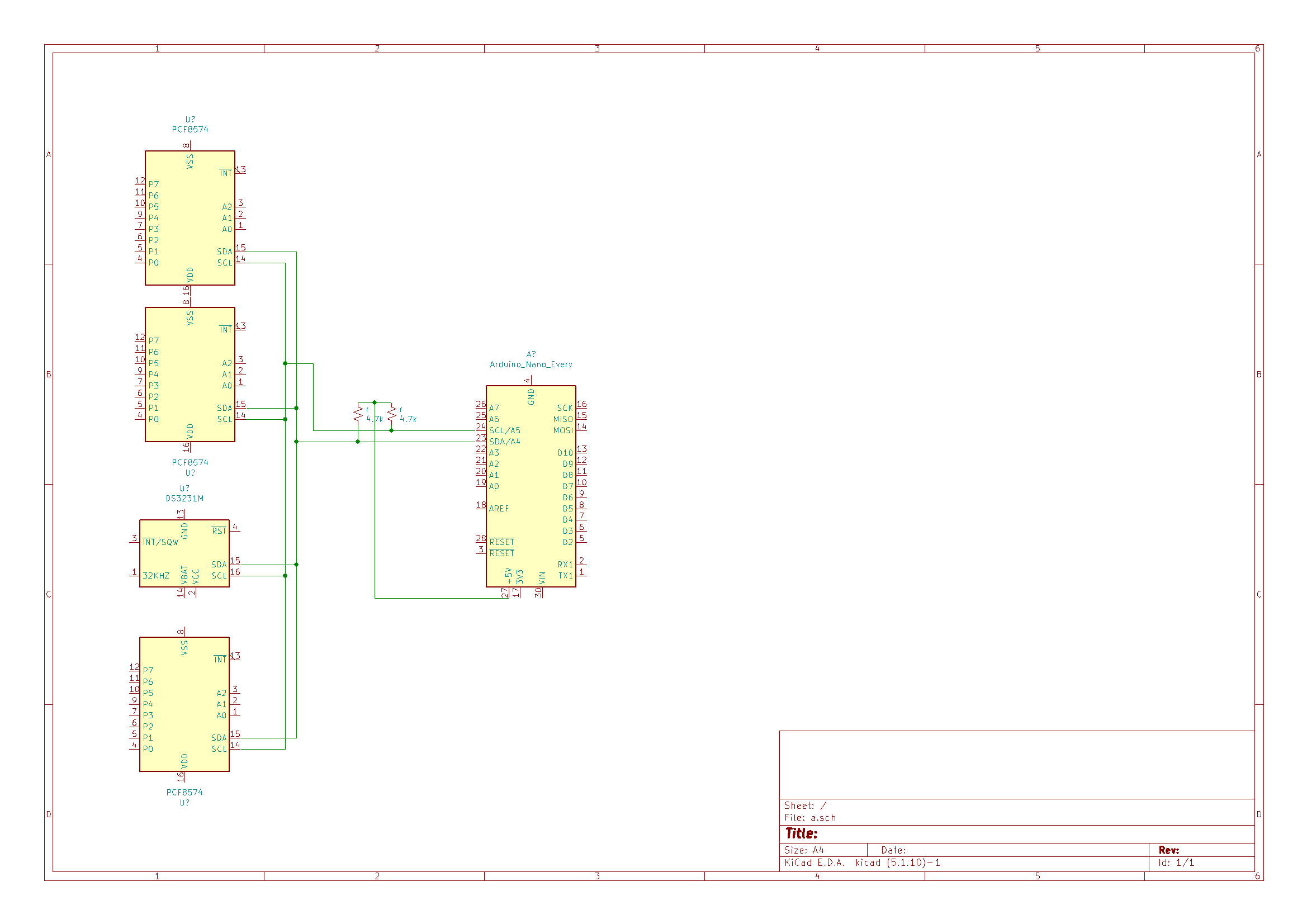Click the AREF pin label on Arduino

click(499, 509)
